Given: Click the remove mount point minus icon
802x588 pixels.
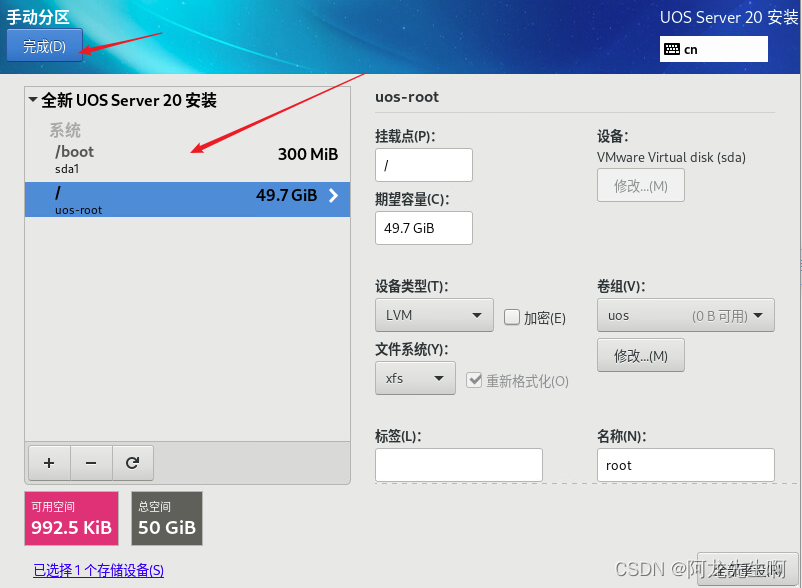Looking at the screenshot, I should point(91,463).
